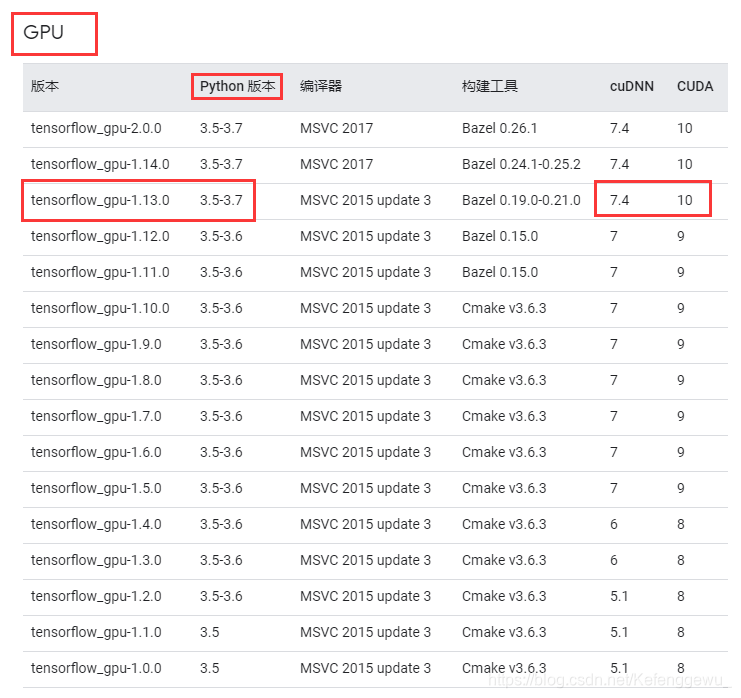
Task: Select the CUDA column header
Action: coord(695,86)
